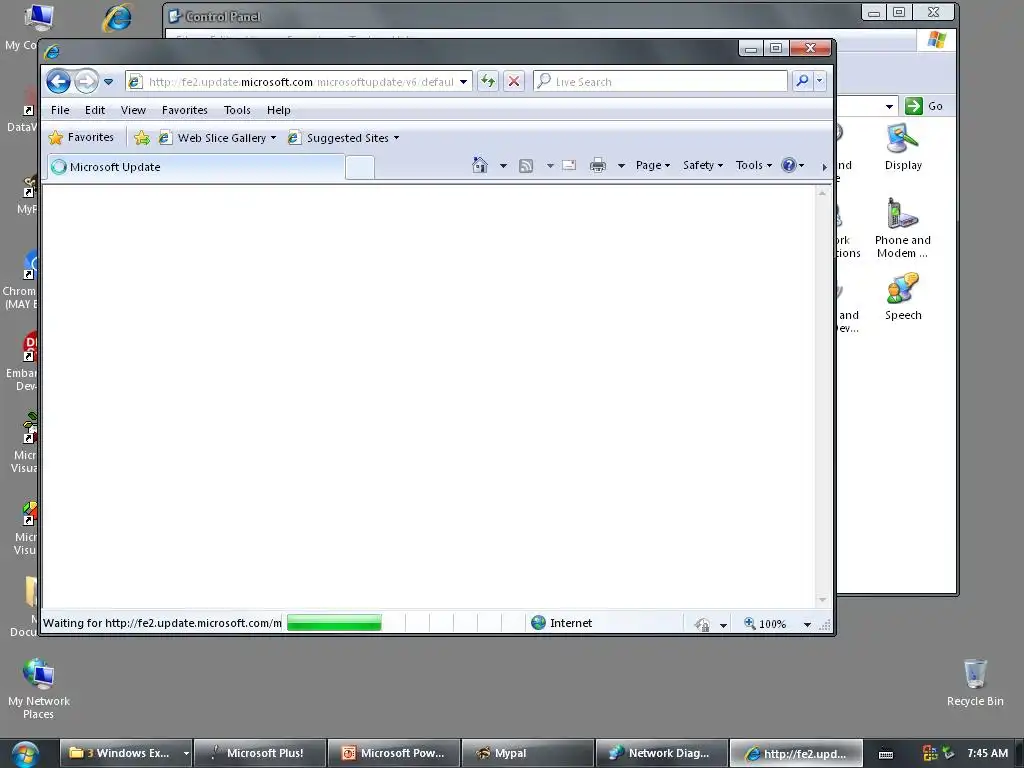This screenshot has height=768, width=1024.
Task: Click the Internet security zone indicator
Action: tap(561, 623)
